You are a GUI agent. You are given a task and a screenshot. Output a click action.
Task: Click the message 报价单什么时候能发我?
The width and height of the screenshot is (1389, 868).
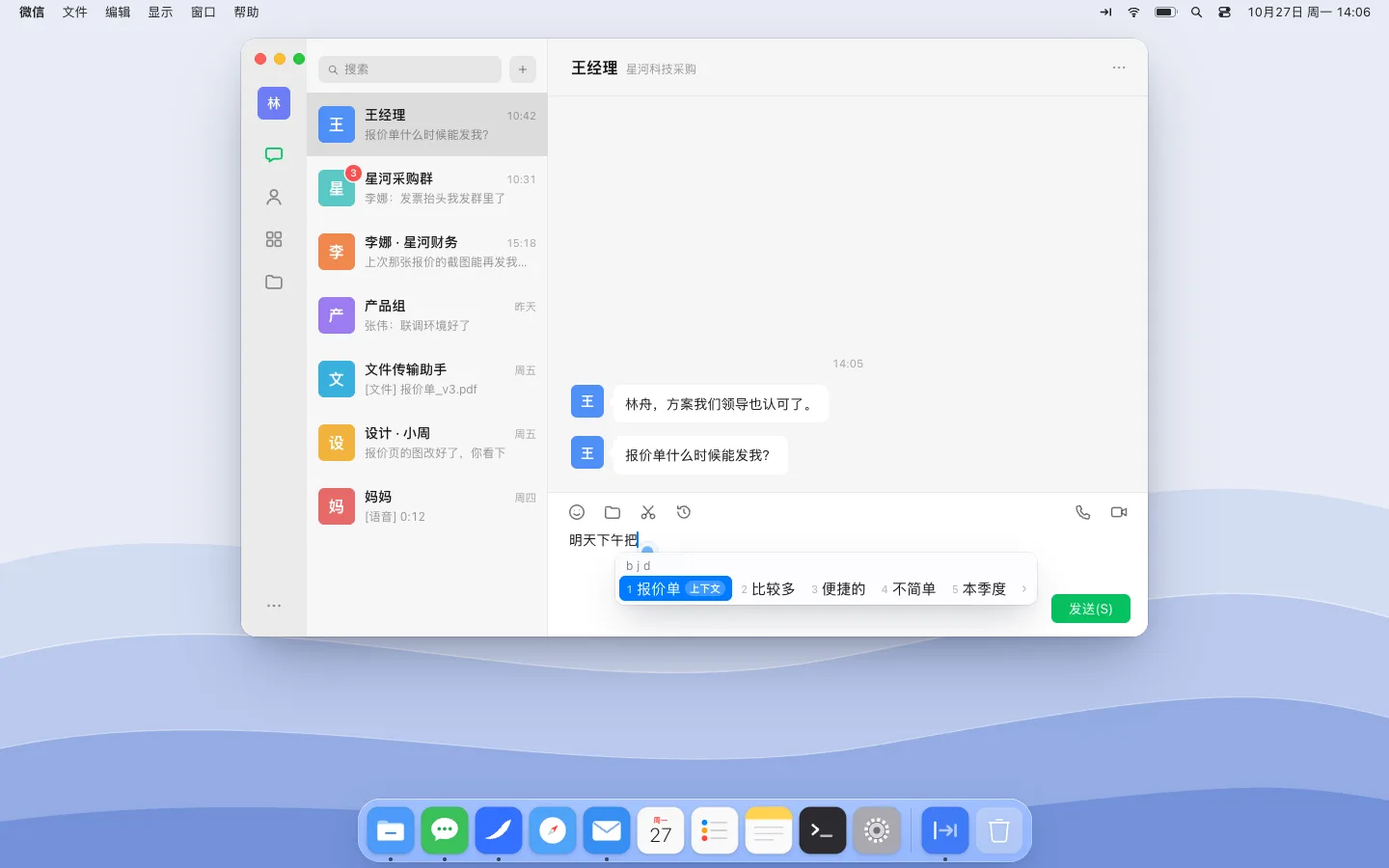pyautogui.click(x=700, y=455)
